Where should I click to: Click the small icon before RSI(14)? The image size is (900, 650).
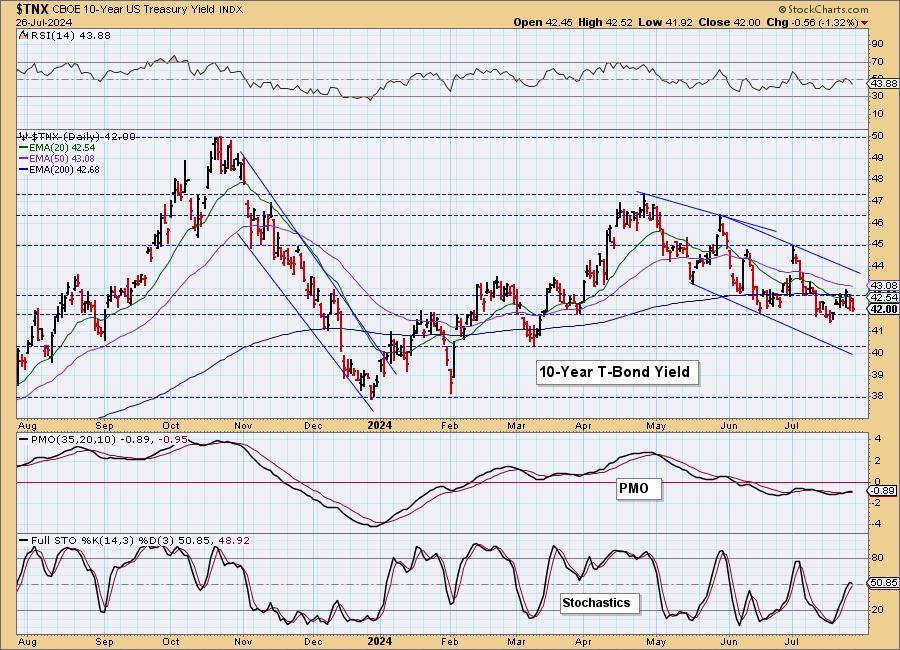tap(23, 36)
